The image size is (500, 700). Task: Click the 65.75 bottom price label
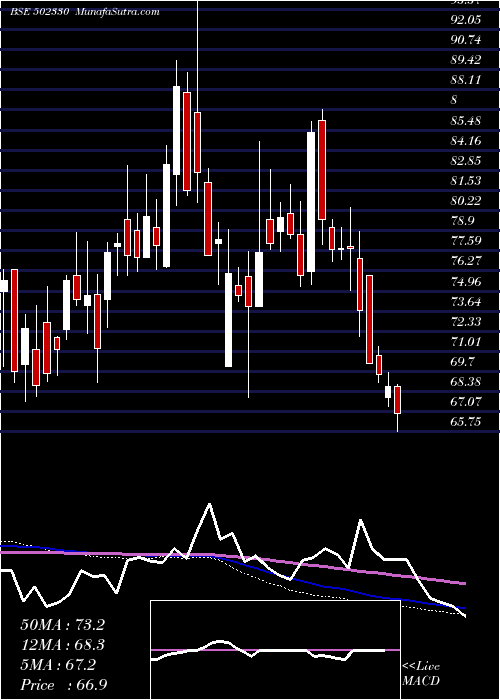click(x=466, y=422)
